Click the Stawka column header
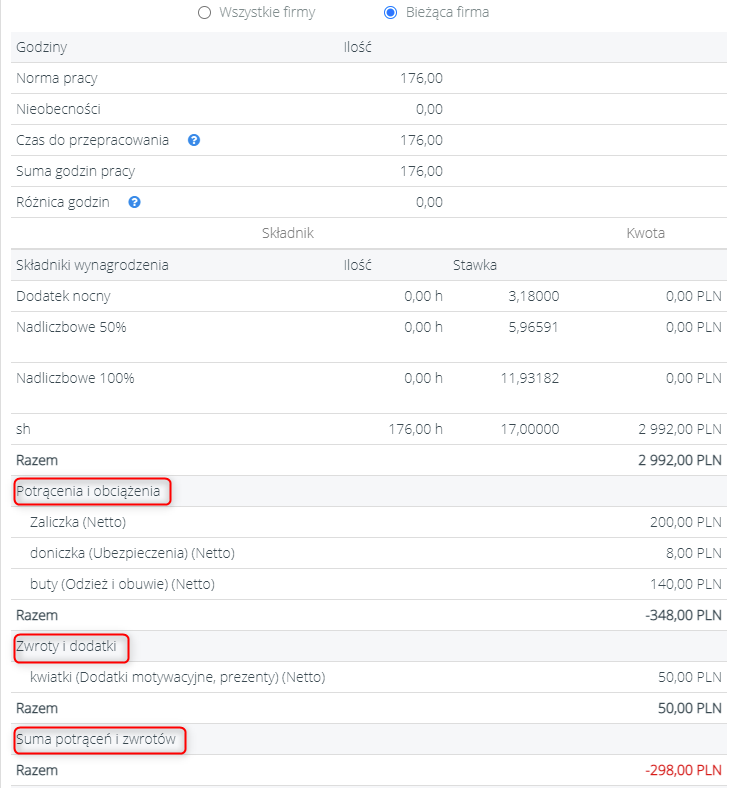730x788 pixels. pyautogui.click(x=474, y=265)
